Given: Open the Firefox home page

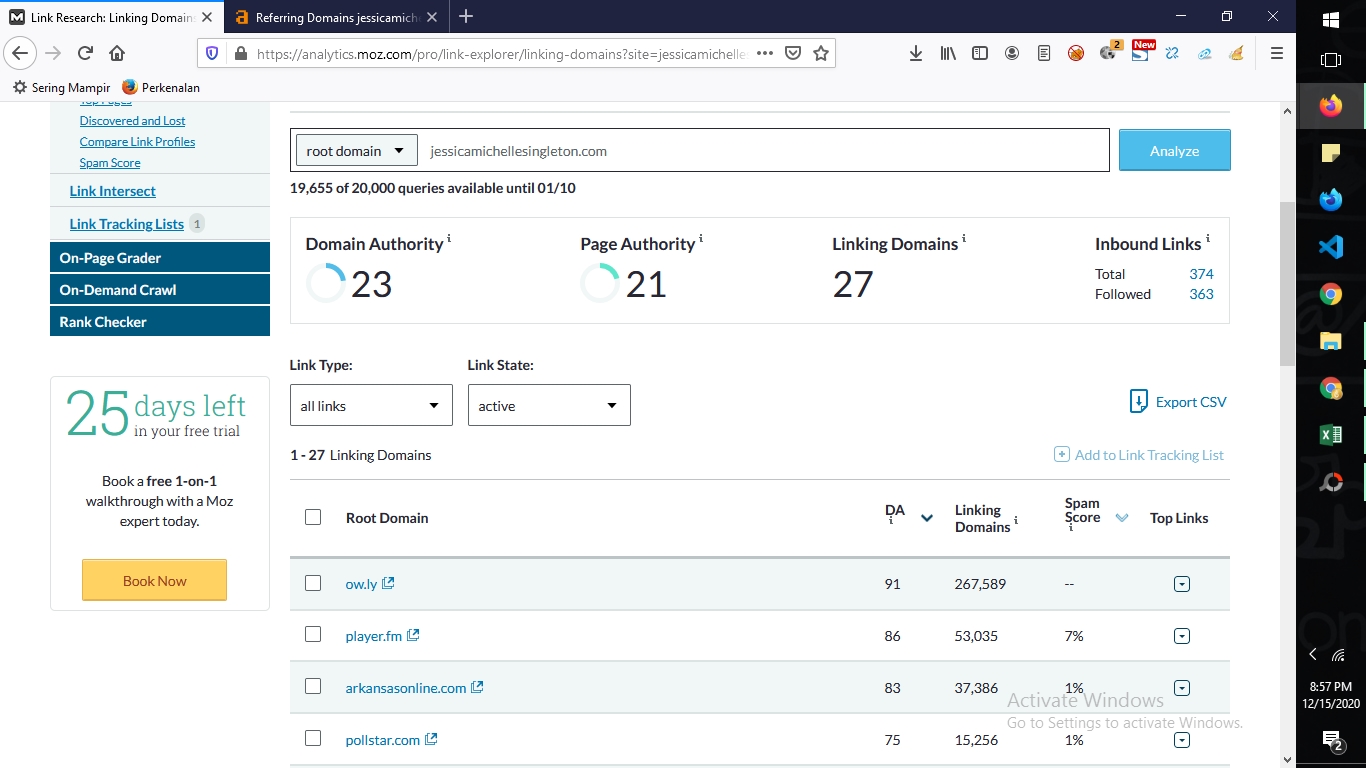Looking at the screenshot, I should pos(117,53).
